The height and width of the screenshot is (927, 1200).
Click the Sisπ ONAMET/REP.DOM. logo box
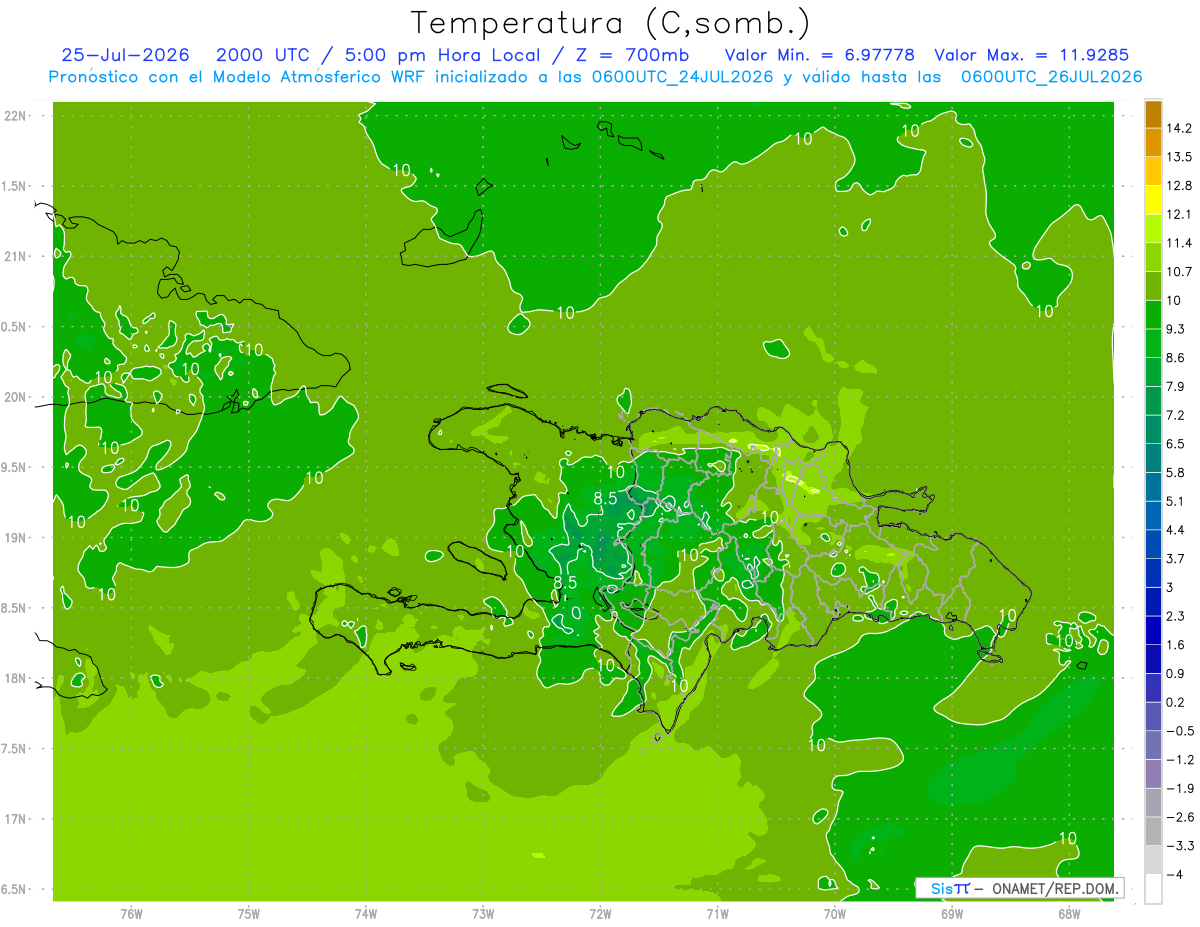point(1019,888)
